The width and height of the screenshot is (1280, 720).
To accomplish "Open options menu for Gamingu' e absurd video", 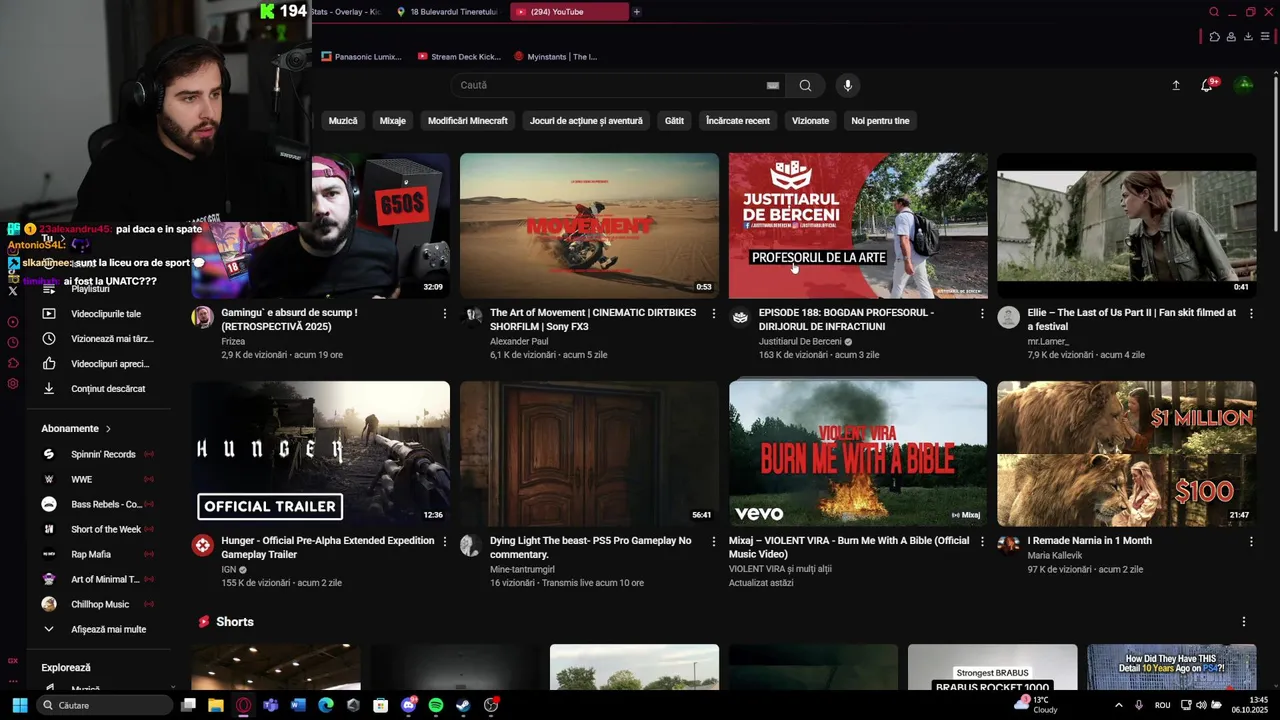I will (x=445, y=314).
